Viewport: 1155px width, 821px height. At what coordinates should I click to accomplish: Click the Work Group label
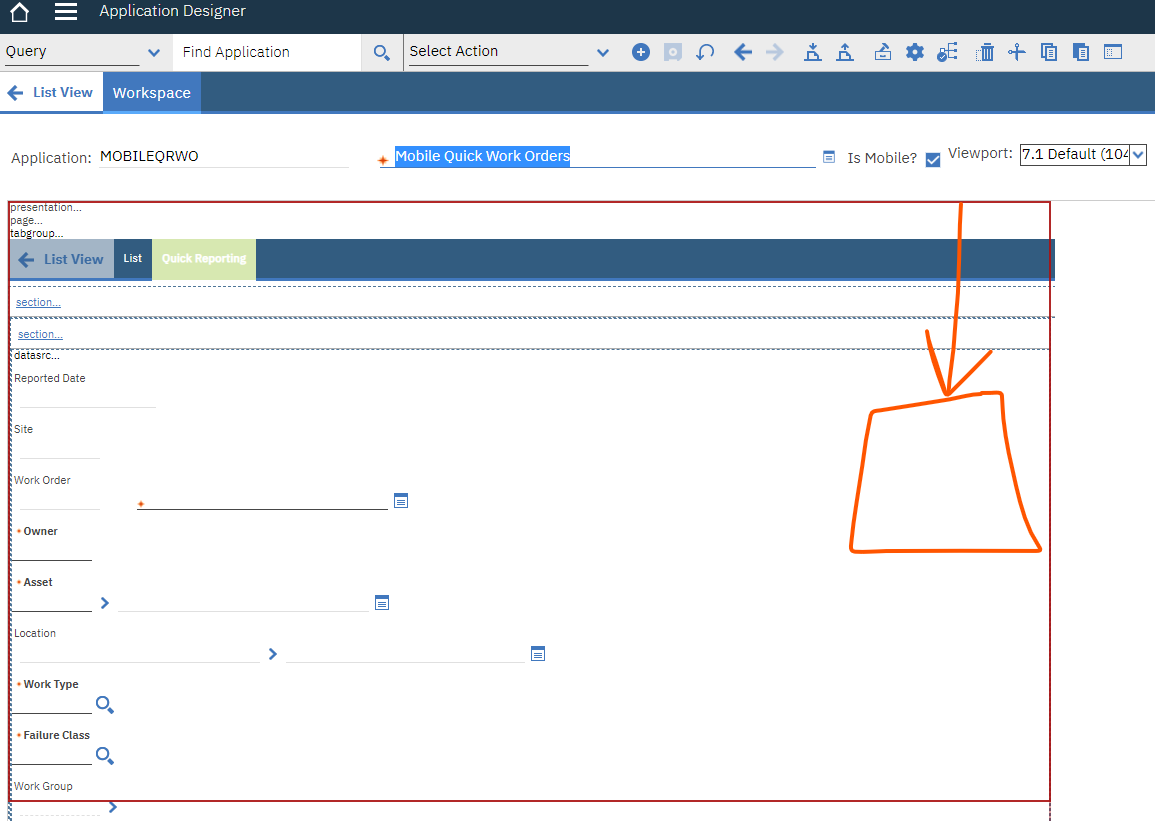(43, 786)
